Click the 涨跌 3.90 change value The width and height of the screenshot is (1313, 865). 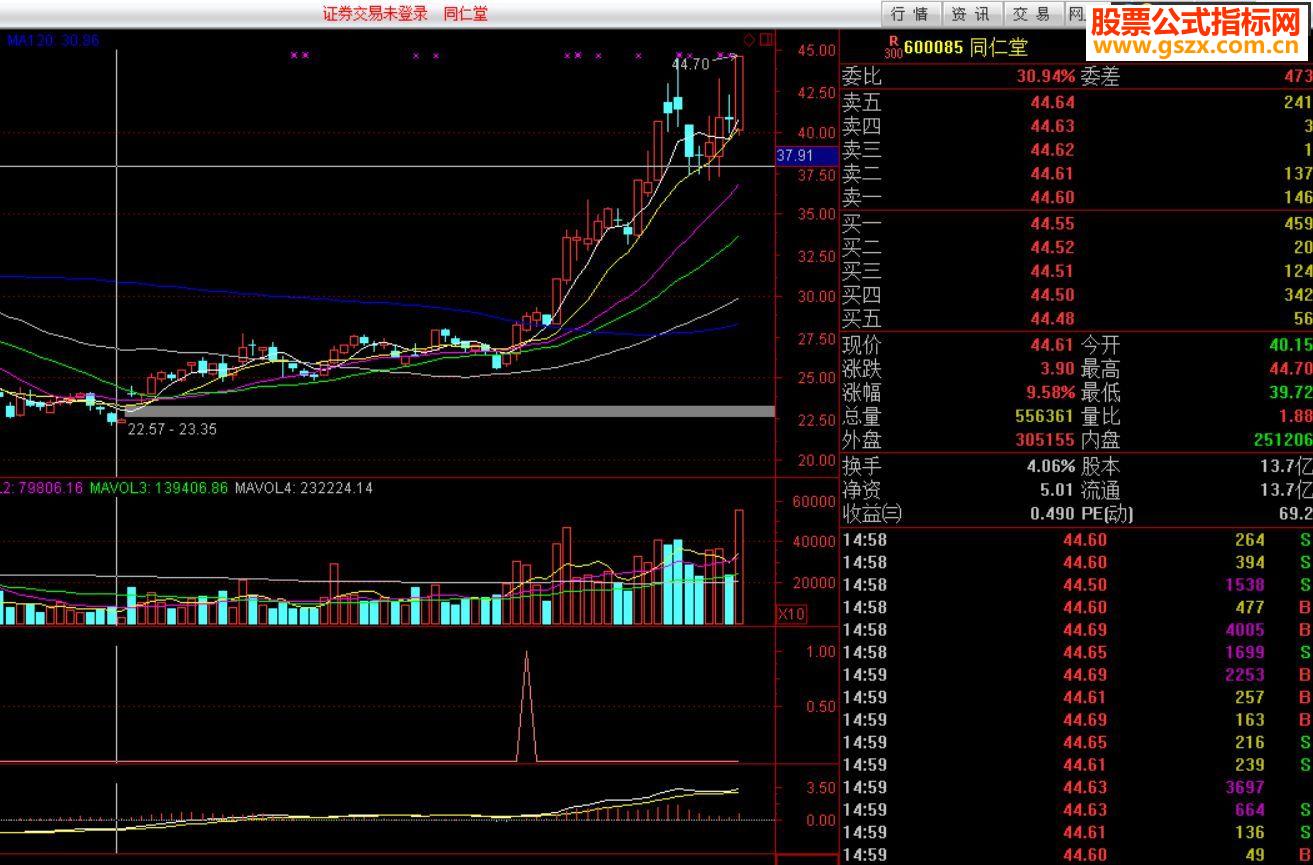[x=1058, y=369]
